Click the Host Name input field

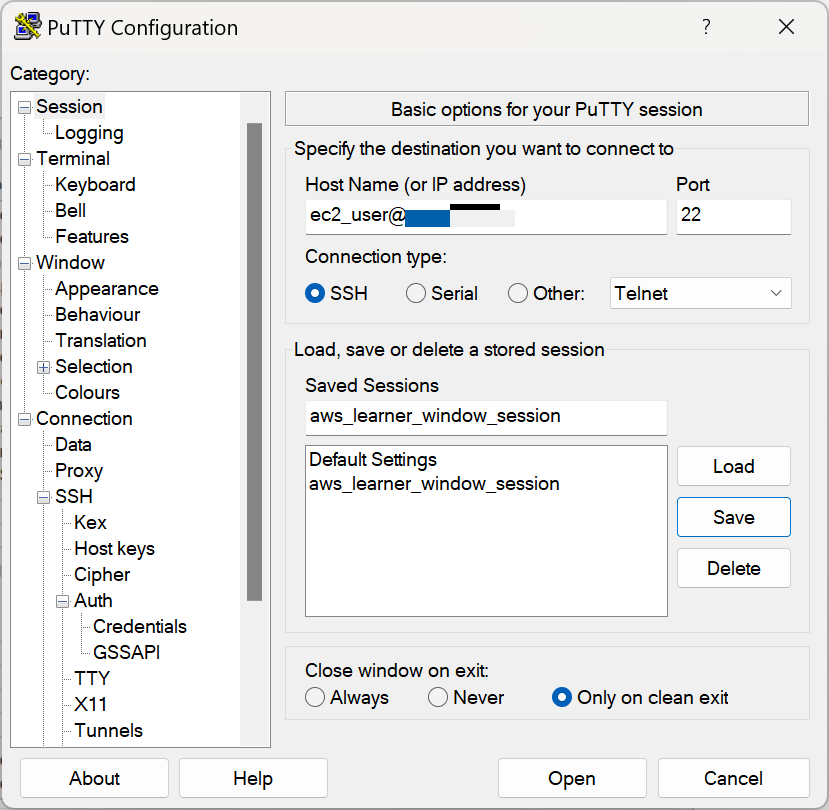[486, 217]
